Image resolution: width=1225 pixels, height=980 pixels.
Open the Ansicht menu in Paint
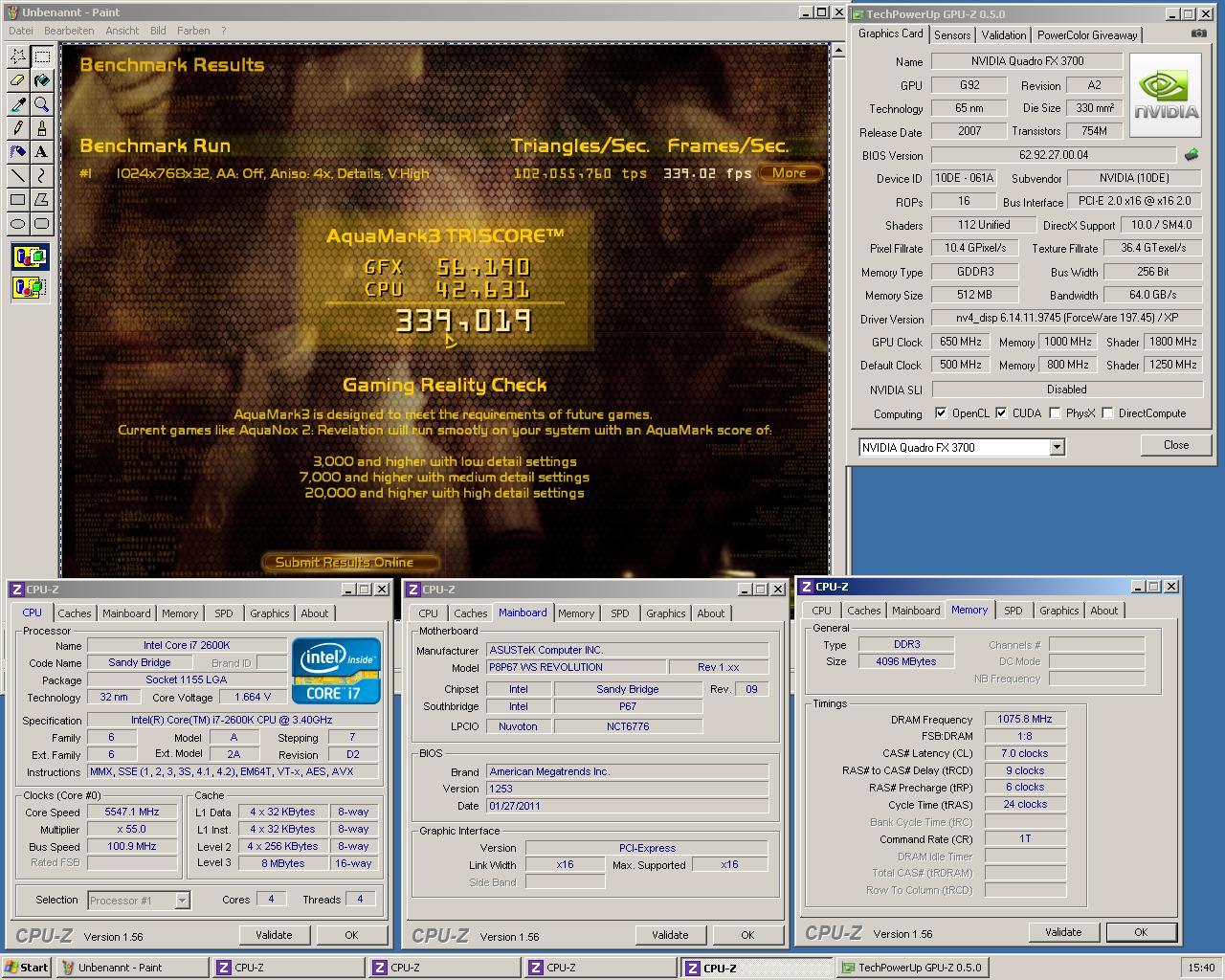coord(122,31)
